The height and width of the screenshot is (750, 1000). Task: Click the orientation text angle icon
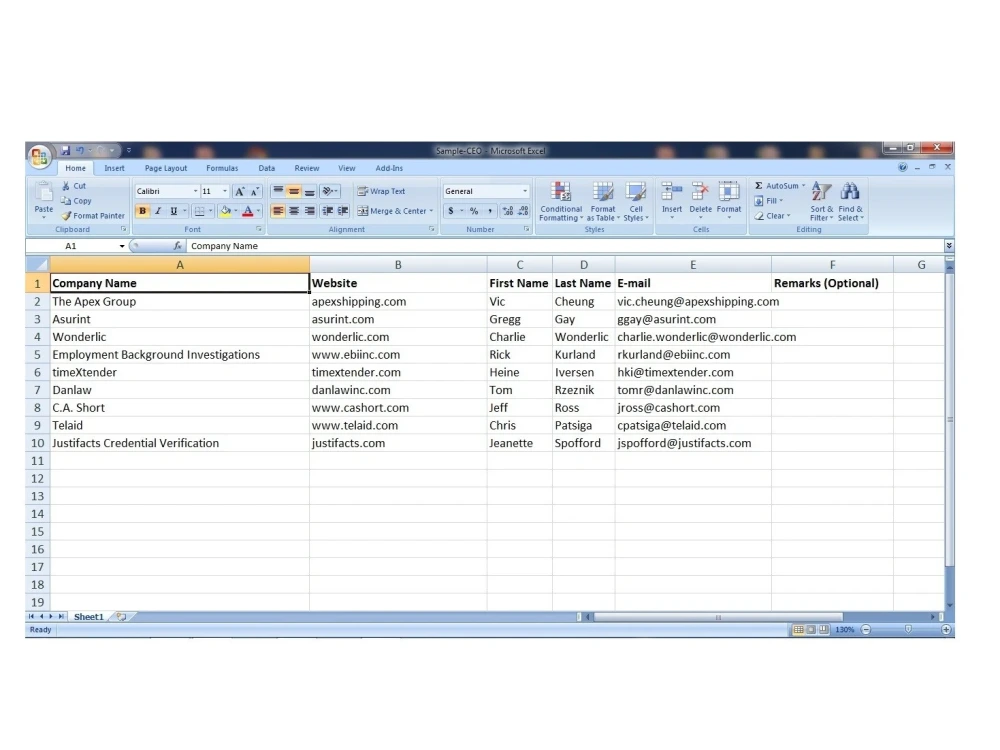pyautogui.click(x=327, y=191)
